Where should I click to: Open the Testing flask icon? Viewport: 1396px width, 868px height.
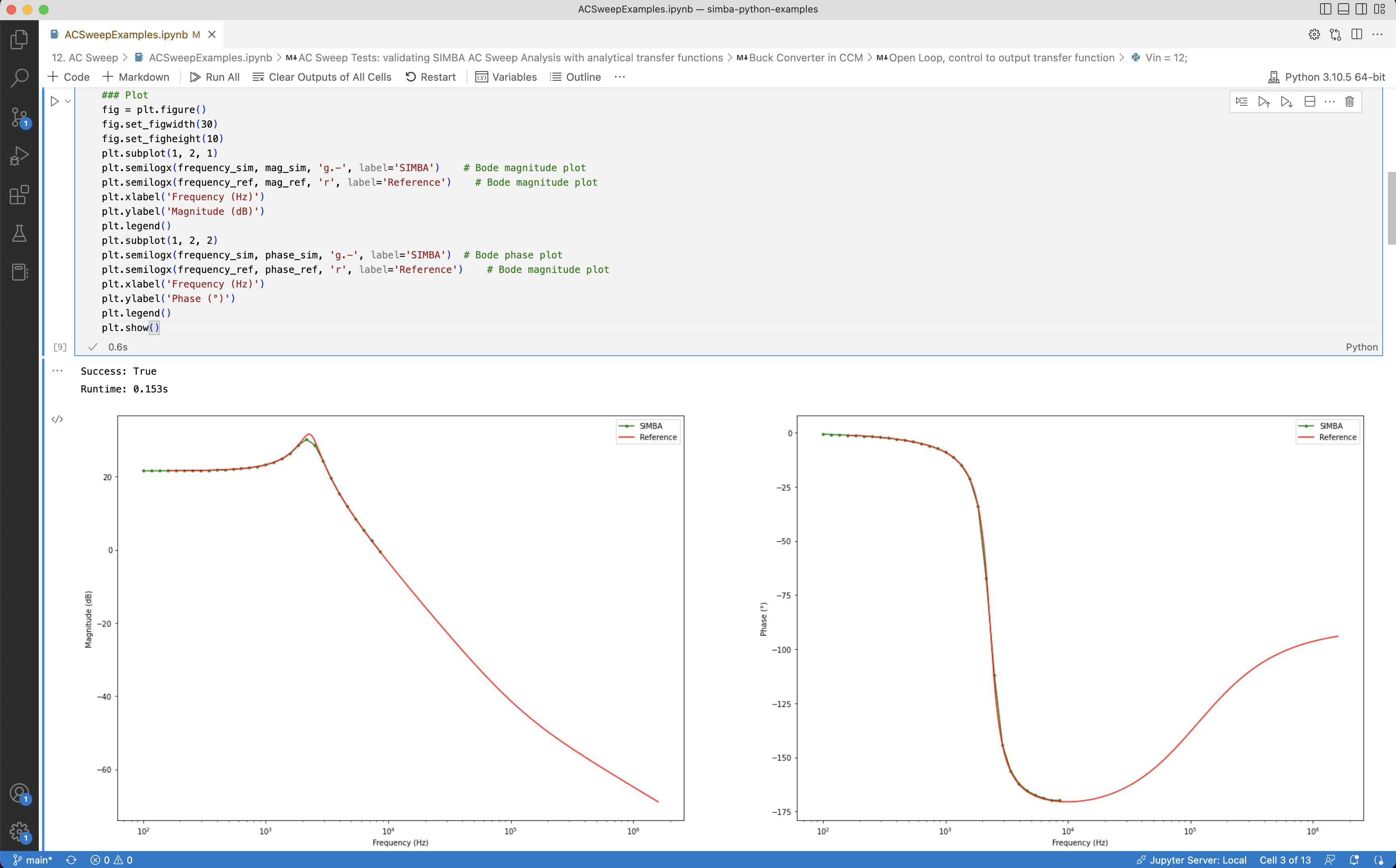[19, 233]
